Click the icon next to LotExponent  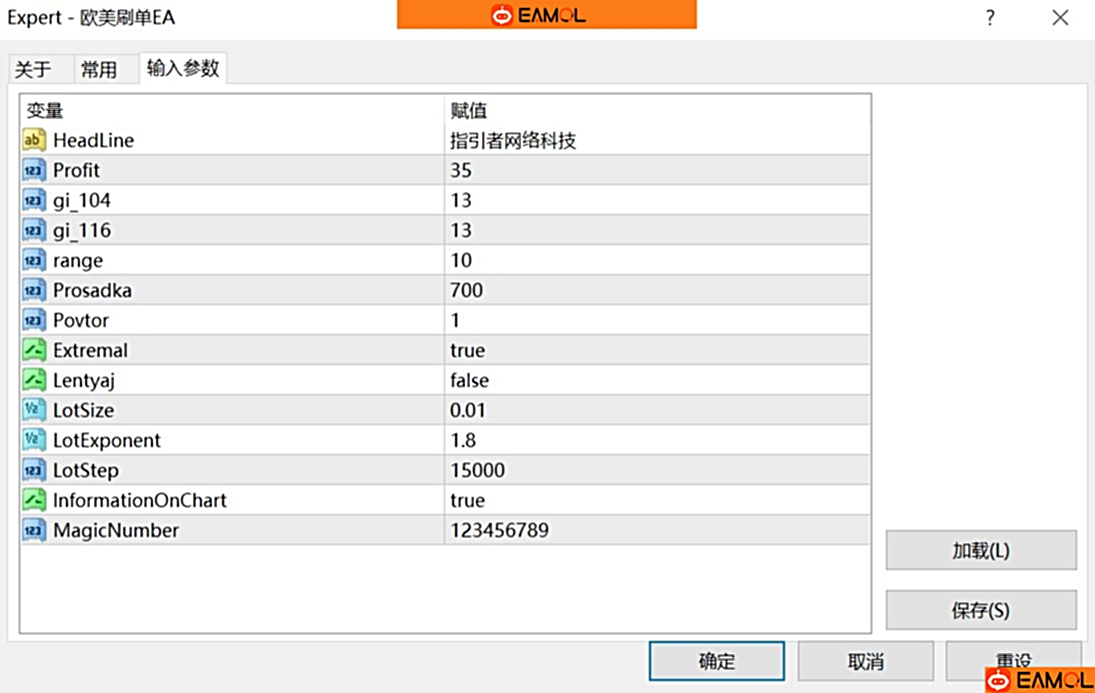tap(34, 441)
